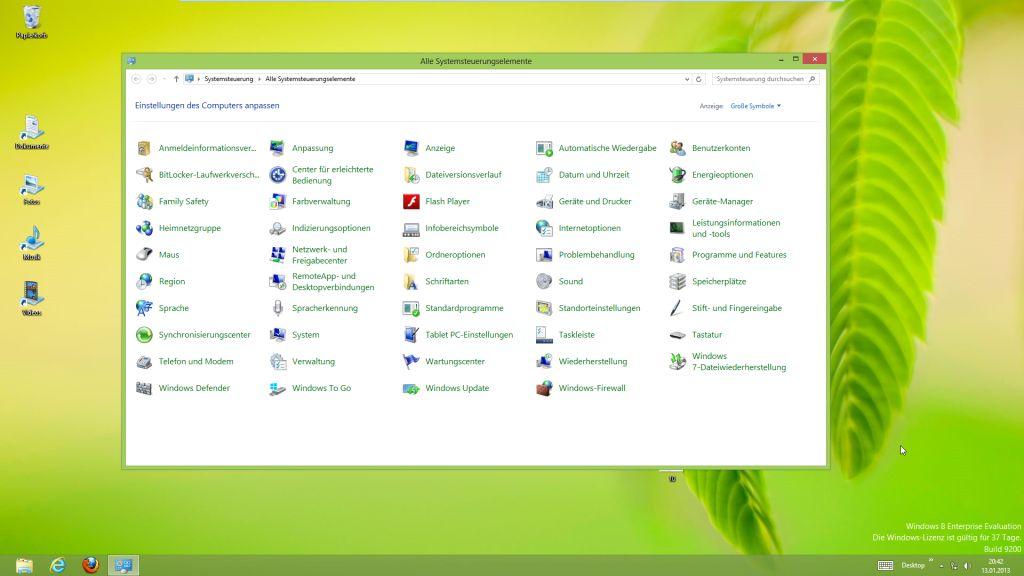Open the Region globe icon
This screenshot has width=1024, height=576.
144,281
